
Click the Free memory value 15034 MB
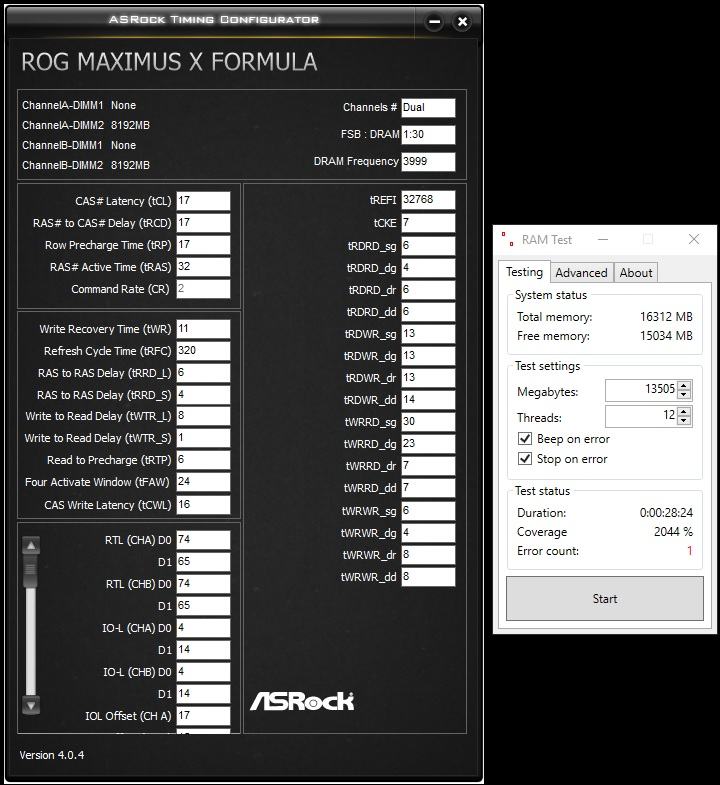[666, 336]
